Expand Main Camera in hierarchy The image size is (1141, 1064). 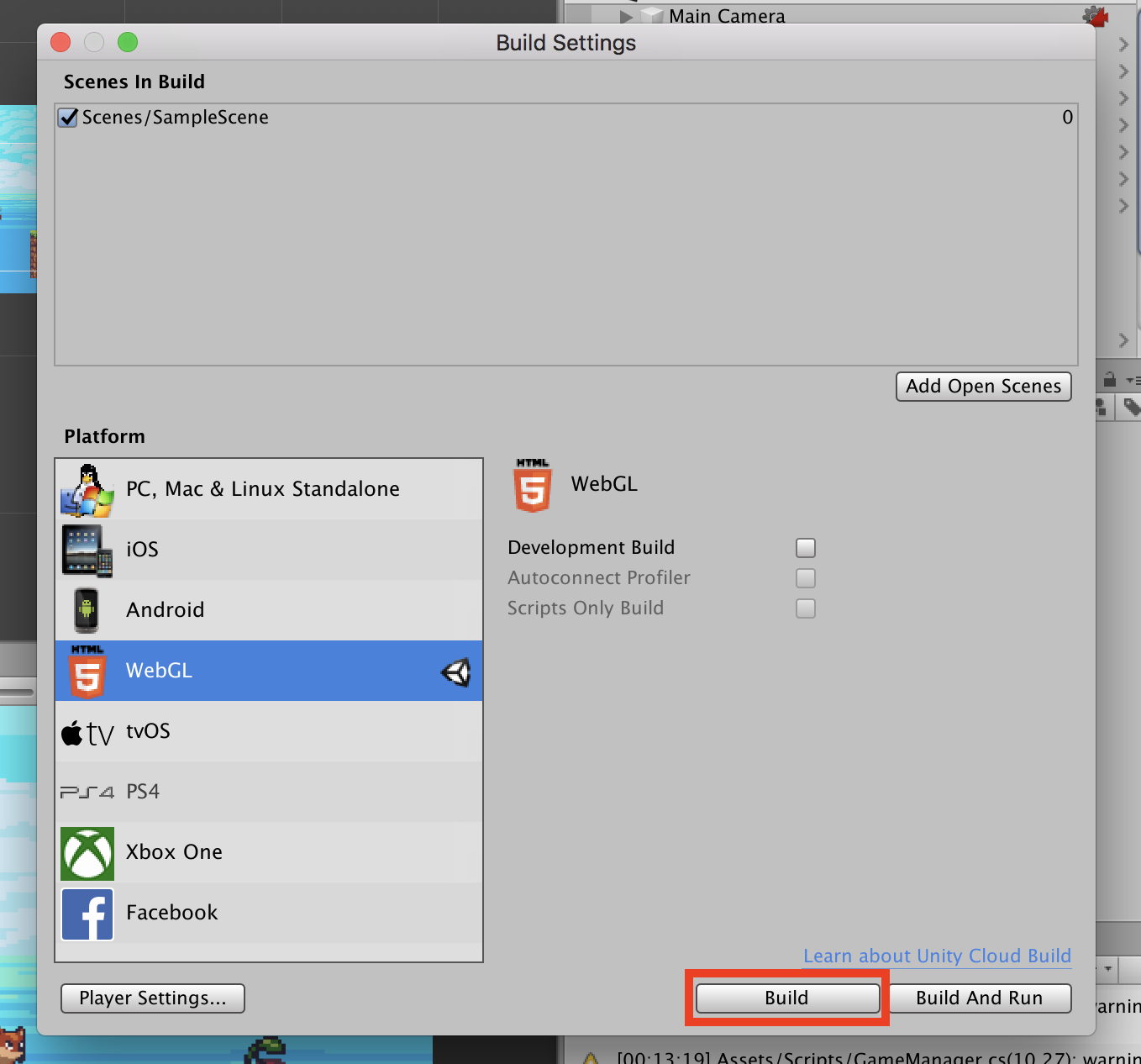626,16
